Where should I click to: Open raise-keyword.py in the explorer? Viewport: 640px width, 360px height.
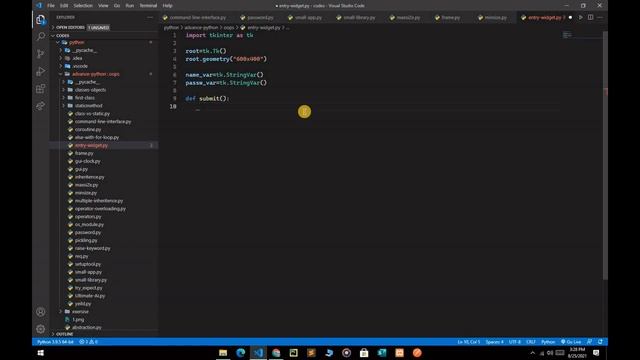92,248
